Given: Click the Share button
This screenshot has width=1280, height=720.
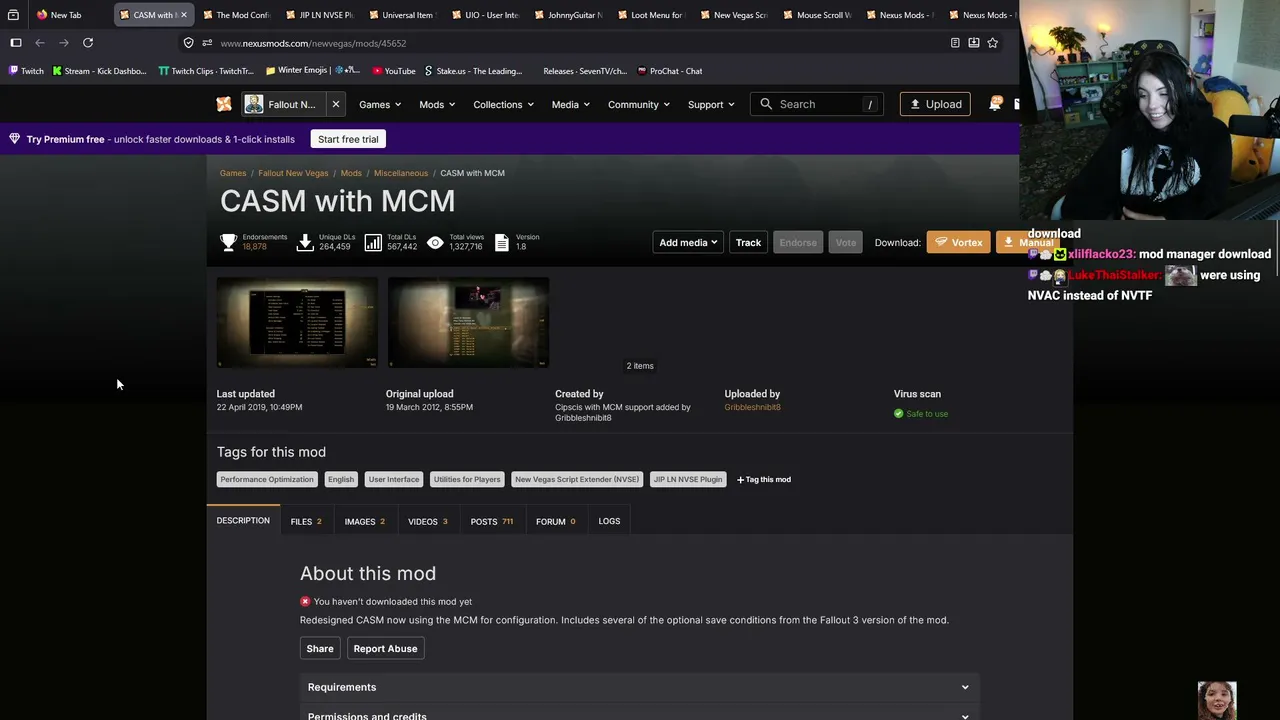Looking at the screenshot, I should tap(320, 649).
